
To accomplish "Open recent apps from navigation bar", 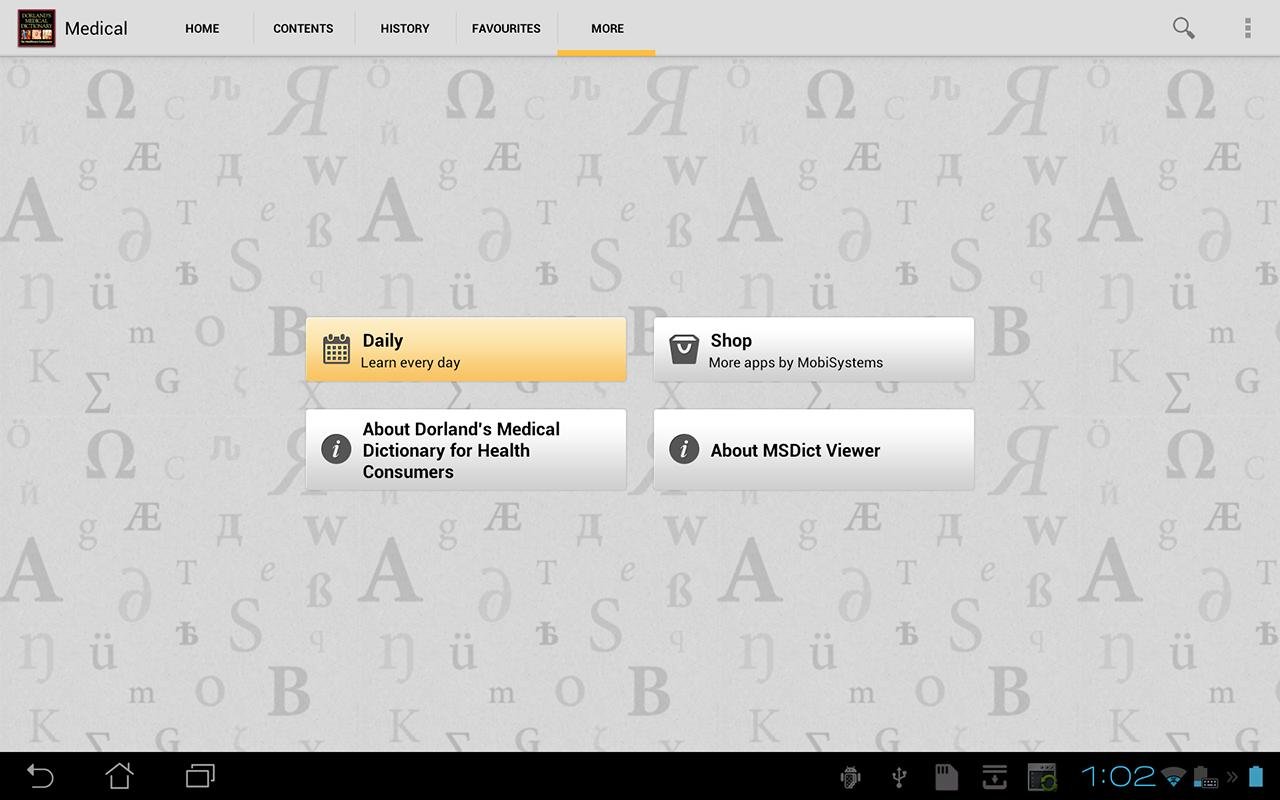I will point(200,776).
